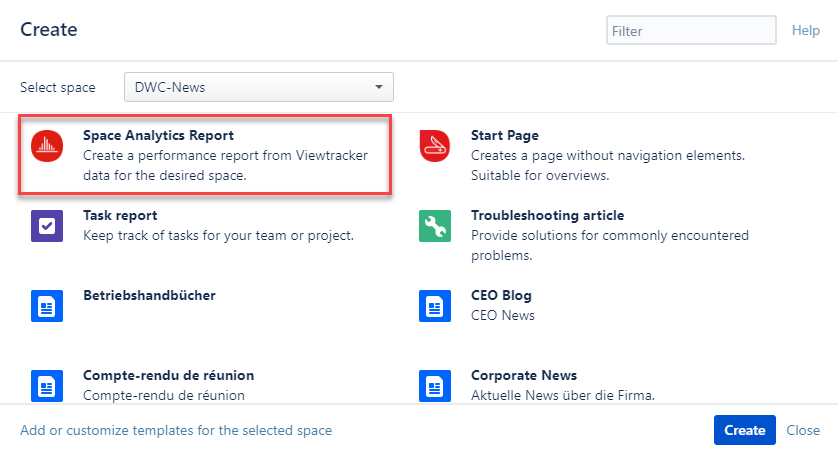
Task: Select the Space Analytics Report title
Action: pos(158,135)
